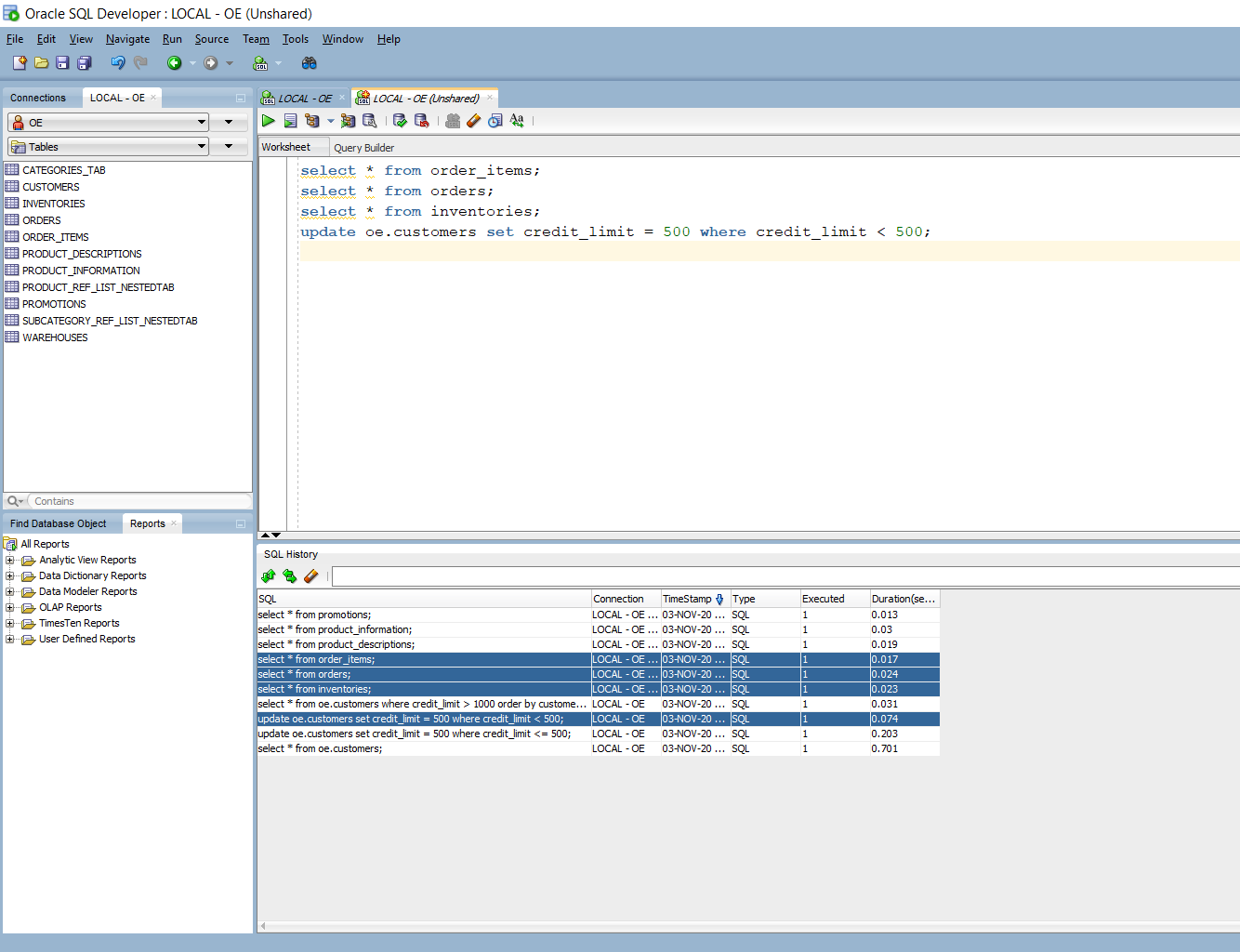
Task: Open the Tools menu
Action: 295,39
